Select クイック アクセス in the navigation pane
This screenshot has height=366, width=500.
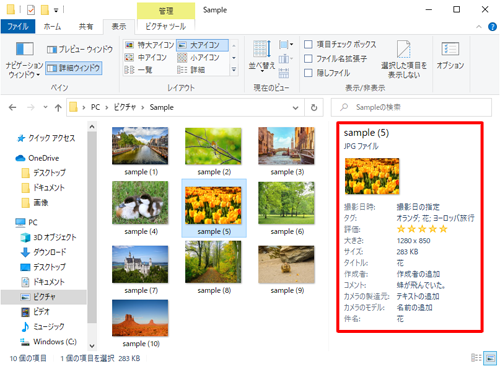click(46, 138)
